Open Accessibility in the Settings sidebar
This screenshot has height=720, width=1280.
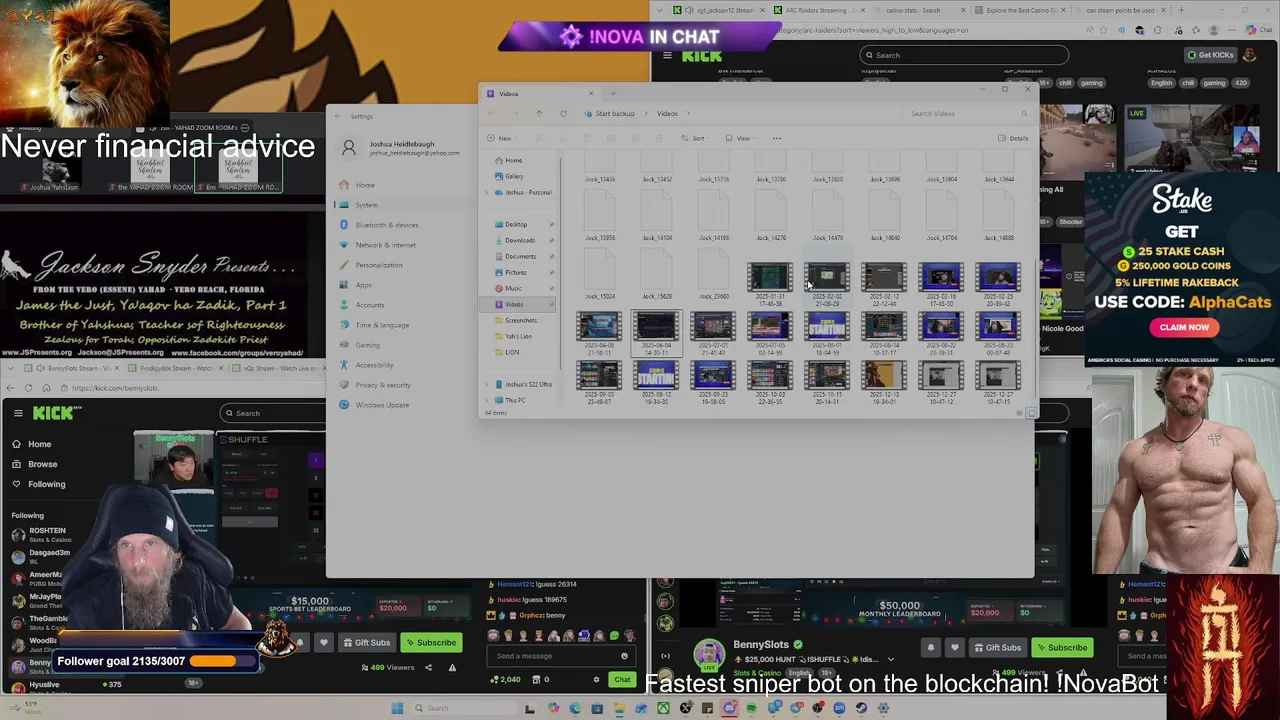(x=374, y=365)
